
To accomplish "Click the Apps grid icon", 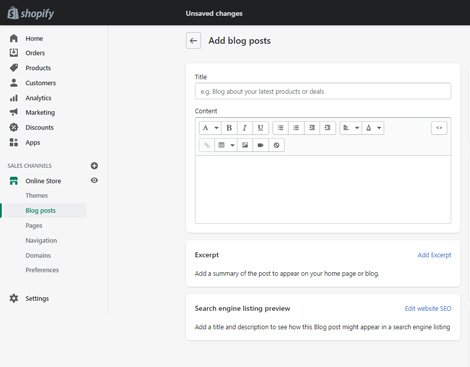I will 14,142.
